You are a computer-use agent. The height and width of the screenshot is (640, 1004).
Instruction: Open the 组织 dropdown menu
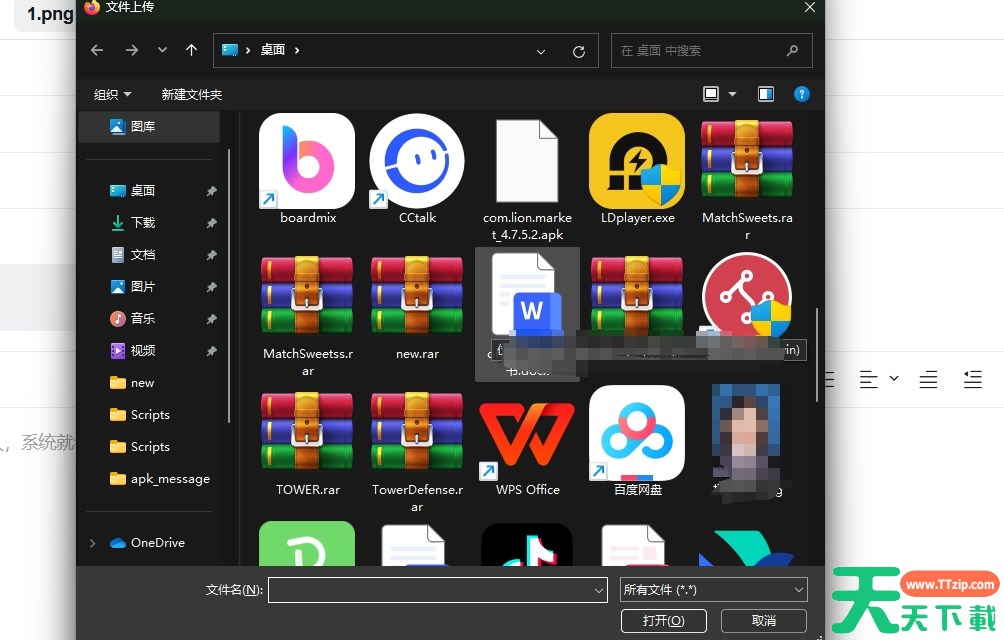[x=112, y=94]
